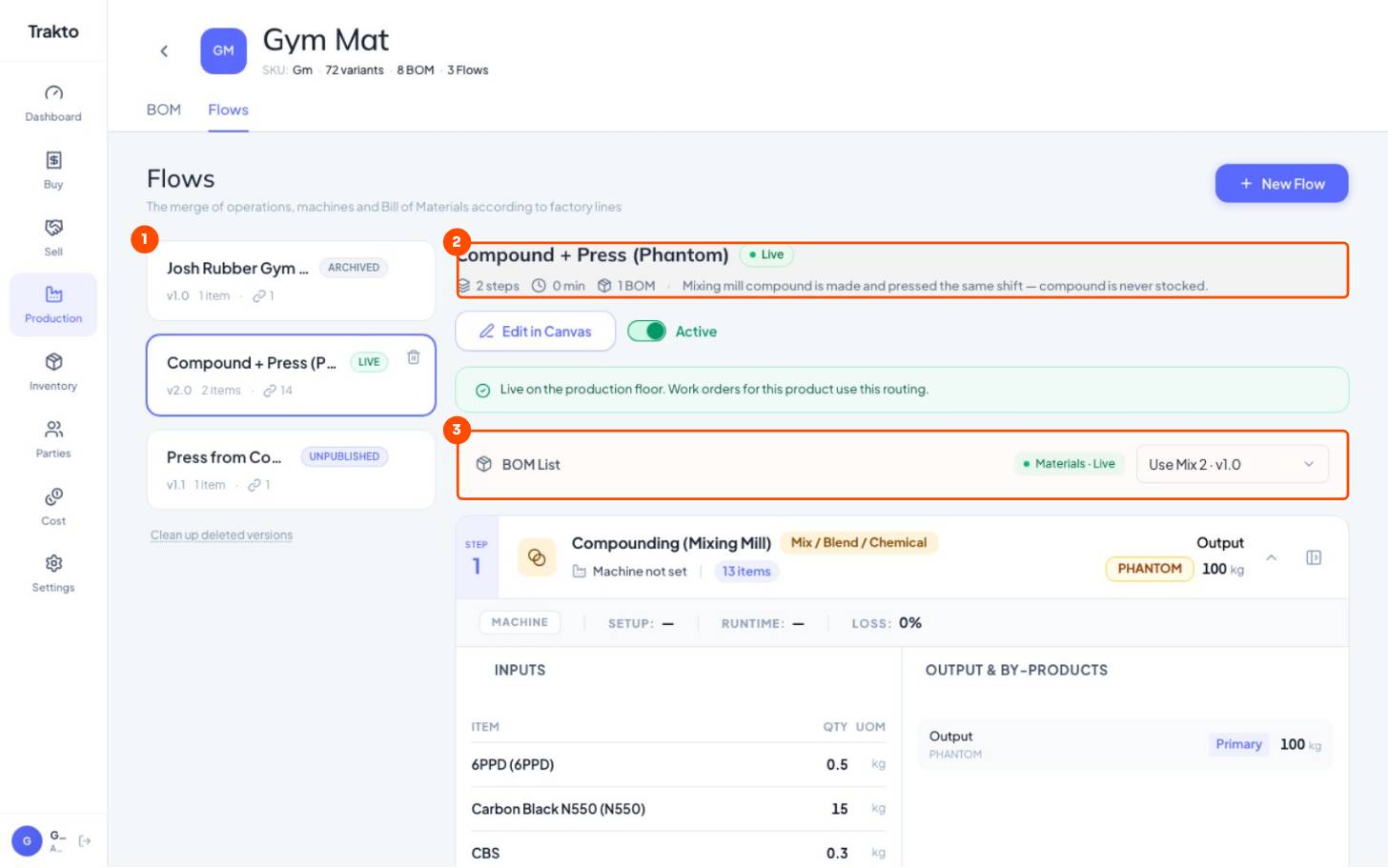Go back with the left chevron
This screenshot has width=1388, height=868.
(164, 51)
